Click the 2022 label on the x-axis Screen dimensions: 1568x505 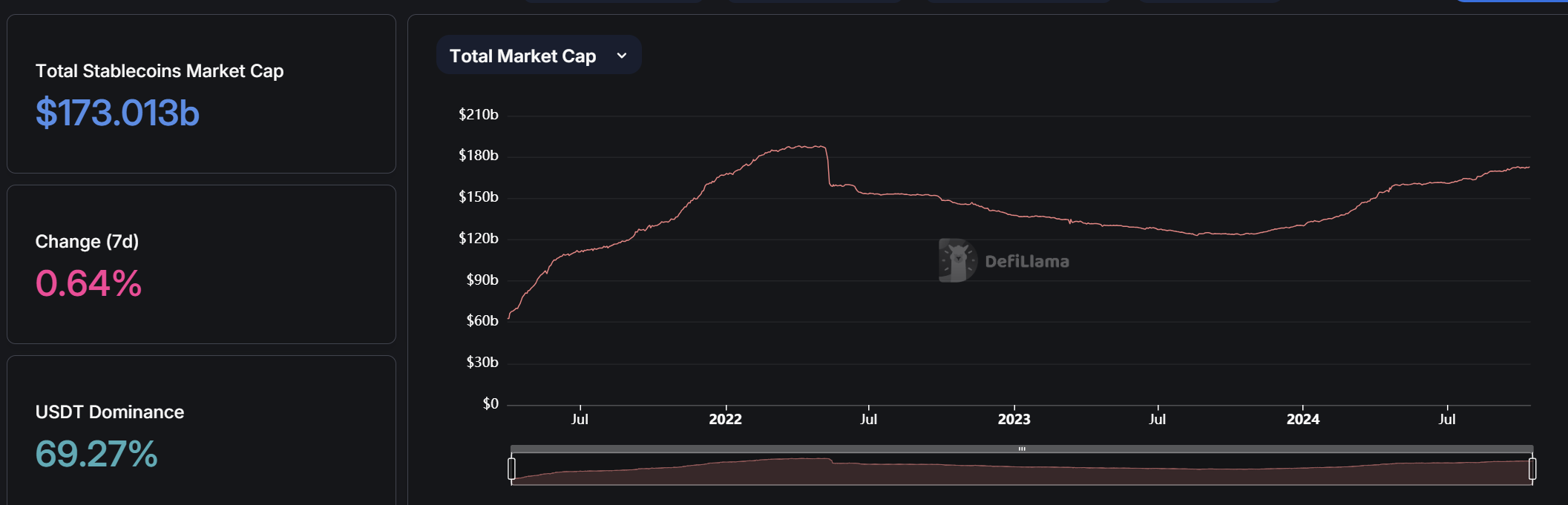pos(725,419)
